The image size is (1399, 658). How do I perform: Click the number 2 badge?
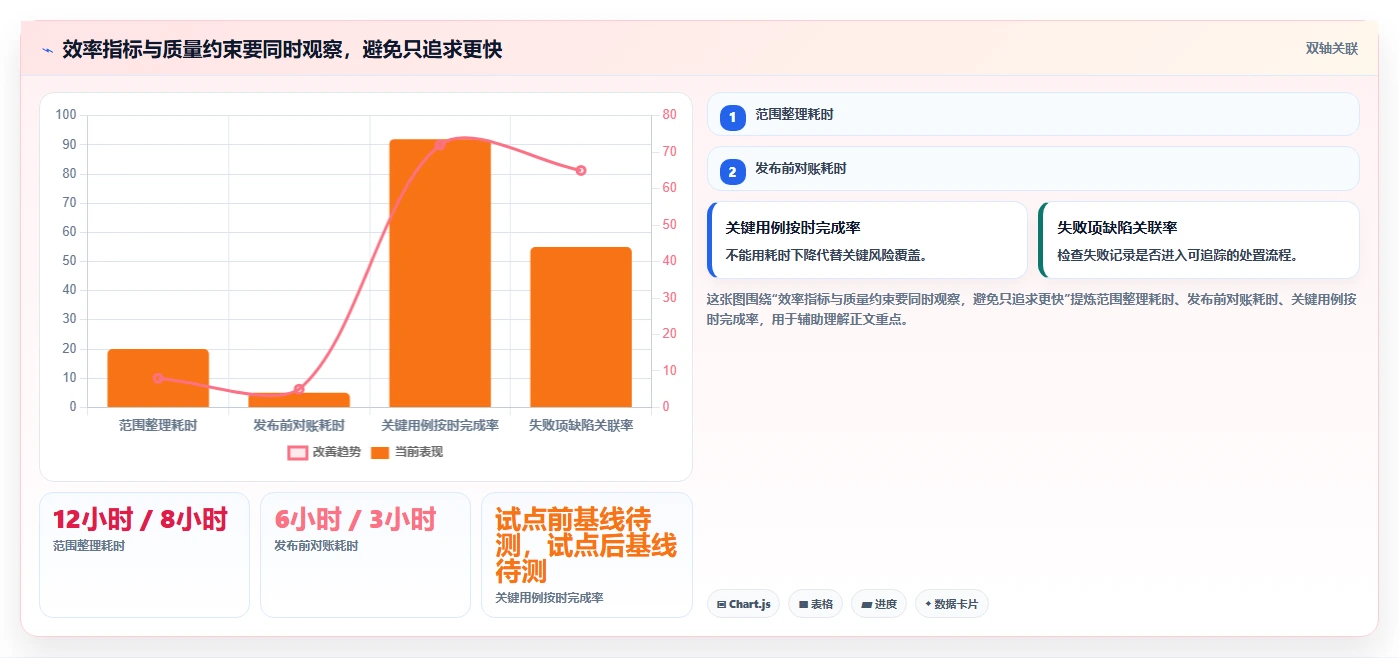coord(732,171)
